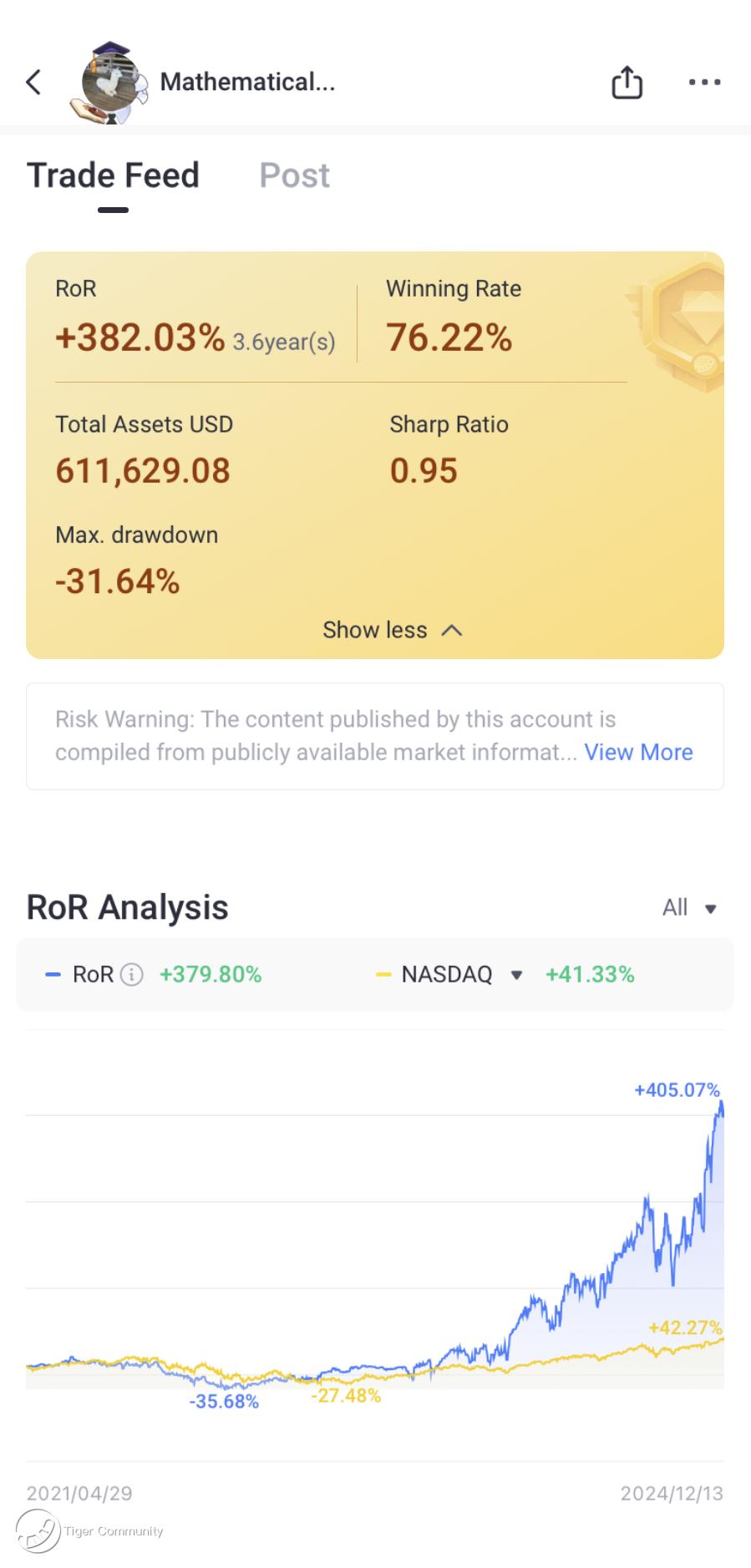
Task: Go back using the left arrow
Action: click(x=33, y=82)
